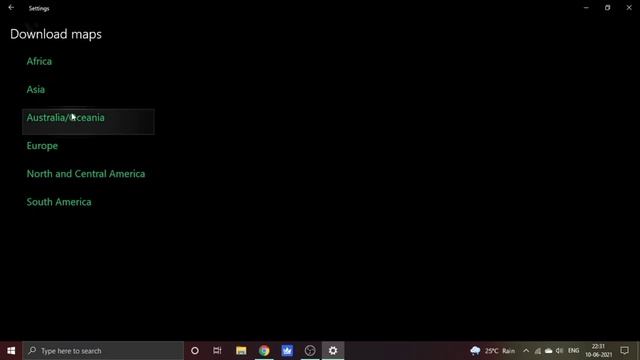Select Australia/Oceania maps region
Screen dimensions: 640x360
click(88, 121)
